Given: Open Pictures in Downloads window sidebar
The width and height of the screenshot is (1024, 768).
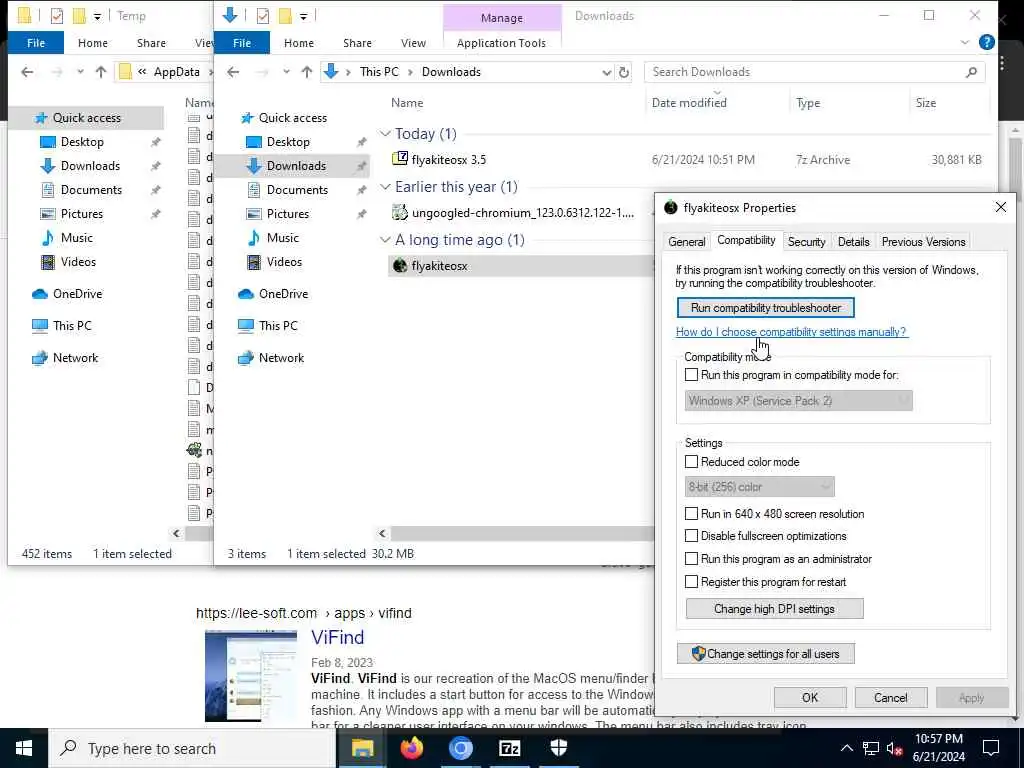Looking at the screenshot, I should click(287, 214).
